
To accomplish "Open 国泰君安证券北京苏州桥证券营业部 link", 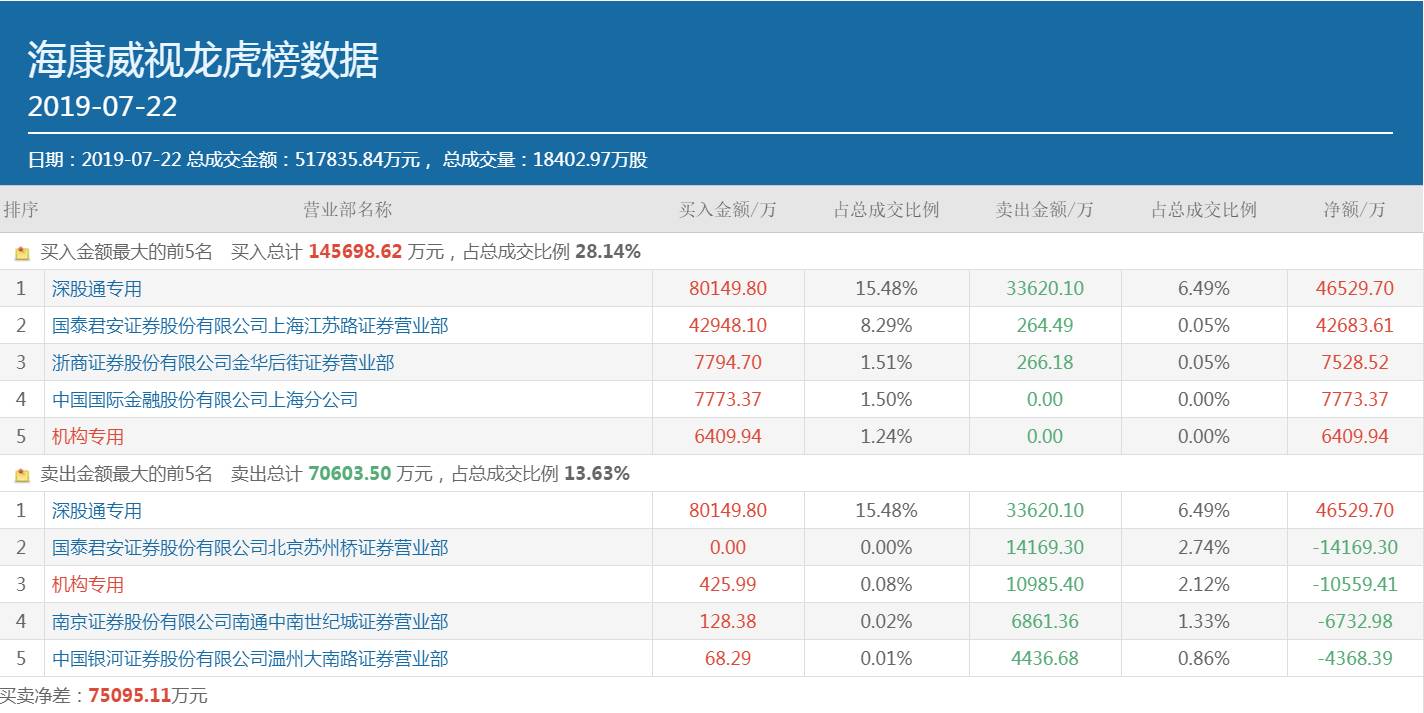I will point(250,548).
